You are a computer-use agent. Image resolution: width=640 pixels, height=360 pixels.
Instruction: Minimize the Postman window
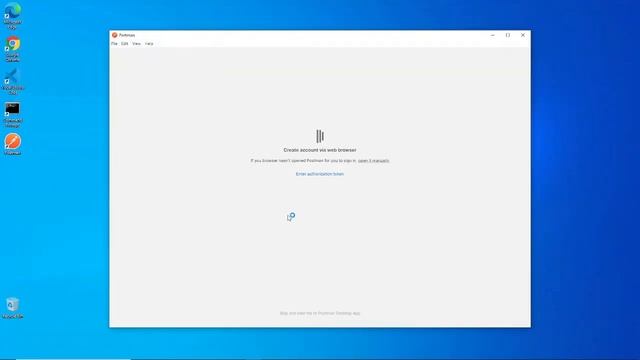tap(493, 35)
